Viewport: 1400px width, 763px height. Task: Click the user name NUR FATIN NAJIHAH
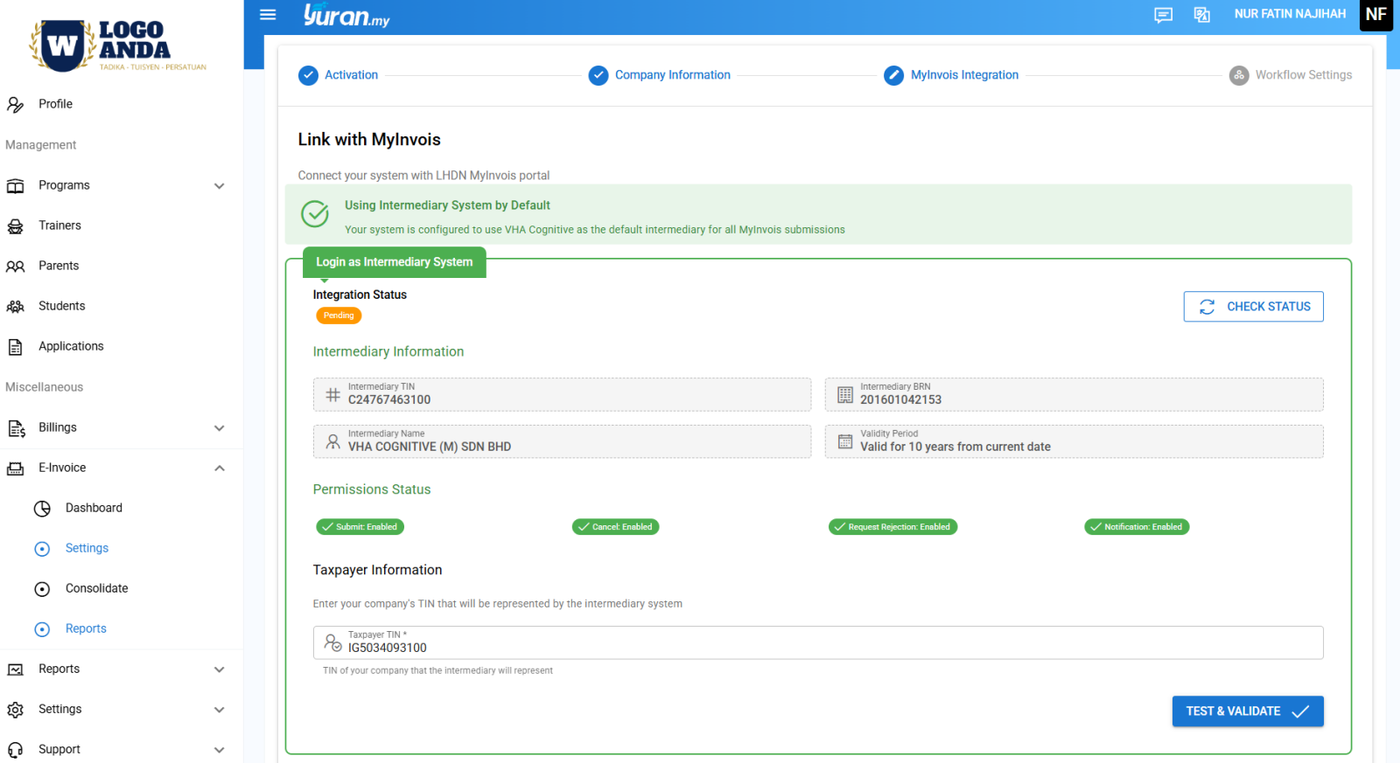point(1290,15)
